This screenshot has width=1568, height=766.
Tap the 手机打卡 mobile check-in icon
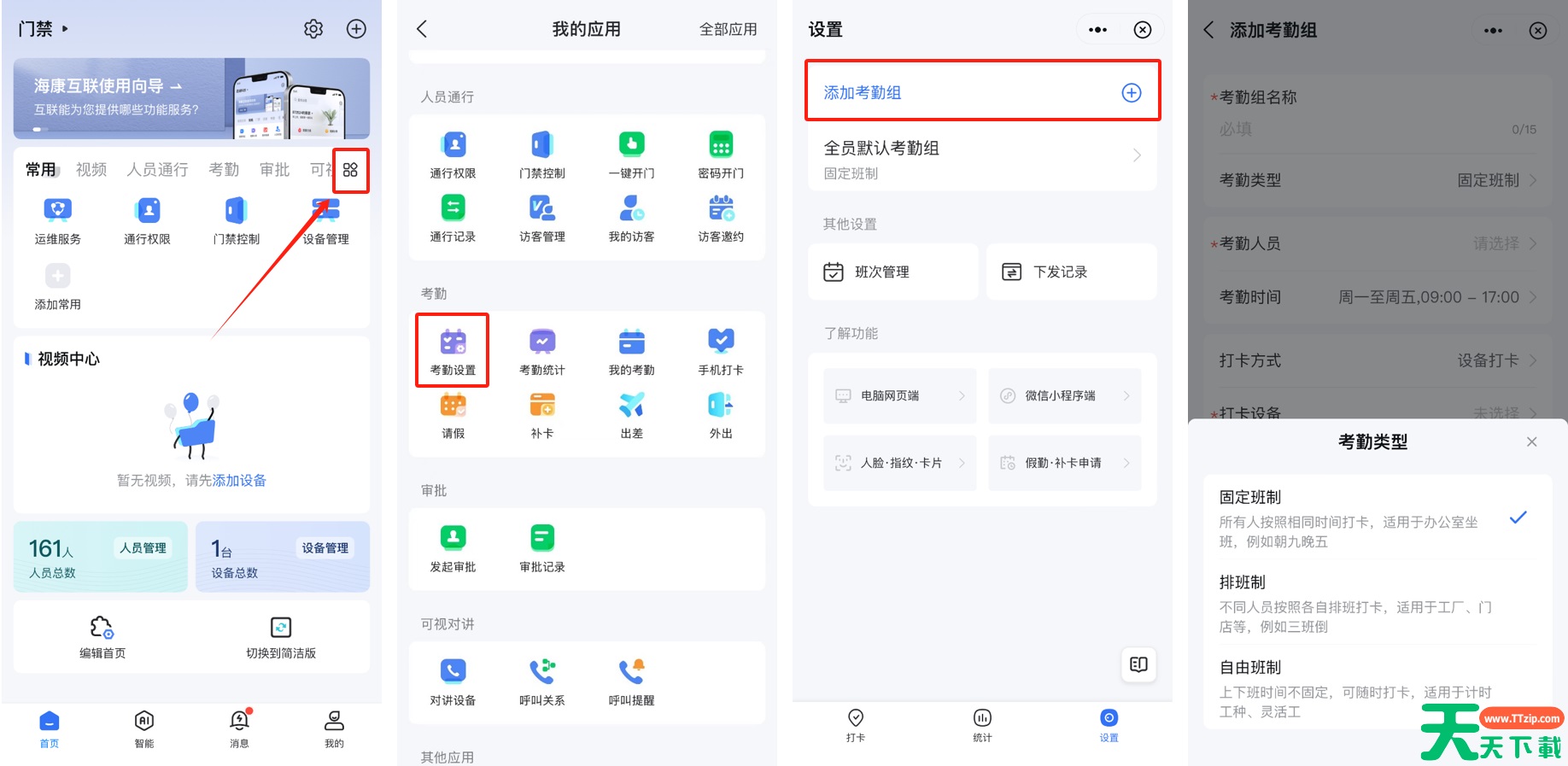point(720,350)
